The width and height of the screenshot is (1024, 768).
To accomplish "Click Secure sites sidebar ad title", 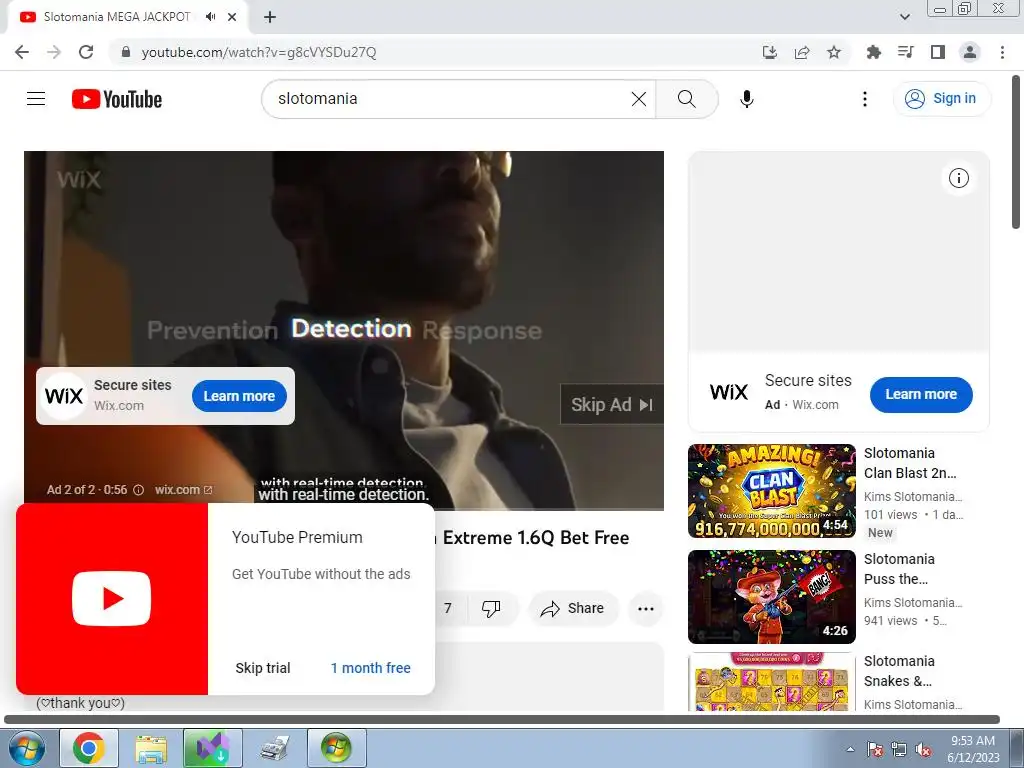I will click(808, 380).
